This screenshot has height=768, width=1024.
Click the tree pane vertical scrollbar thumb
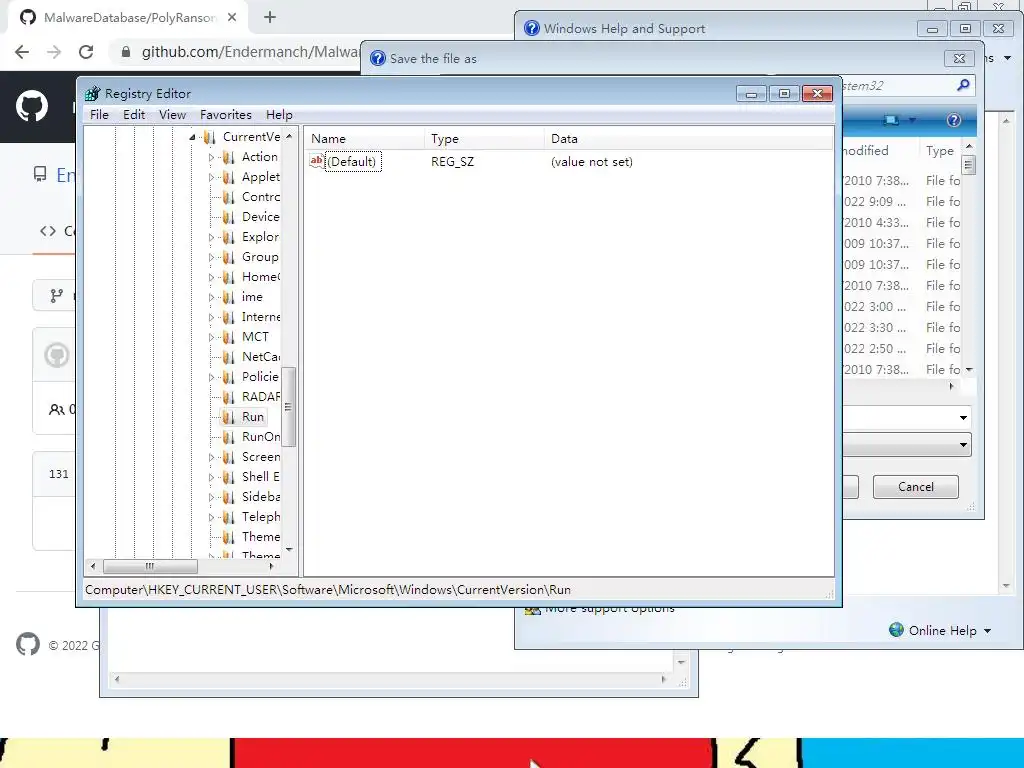tap(288, 407)
